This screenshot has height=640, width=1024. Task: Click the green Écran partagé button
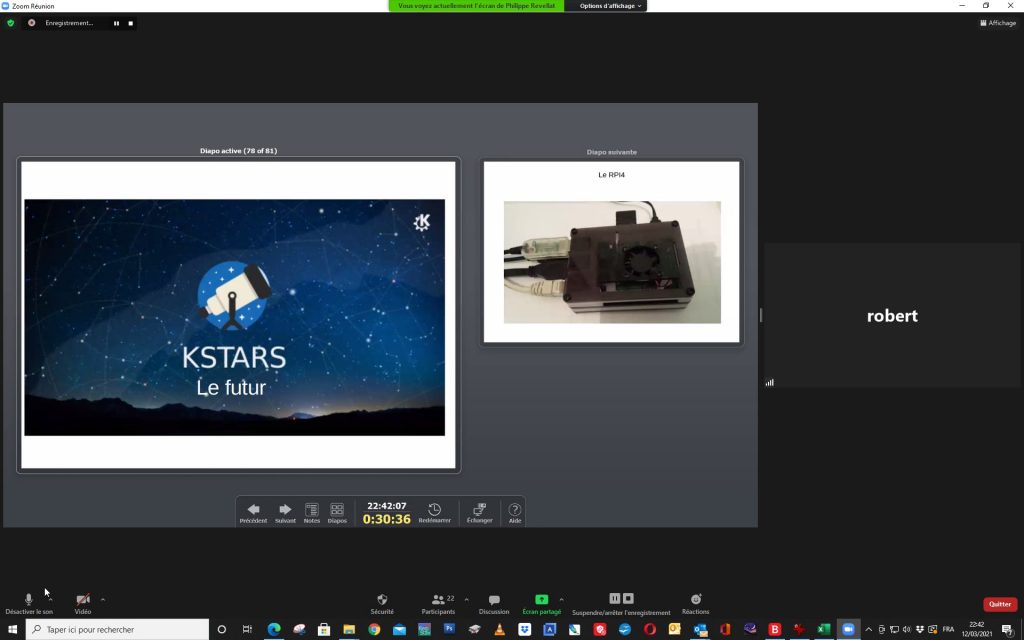point(541,603)
